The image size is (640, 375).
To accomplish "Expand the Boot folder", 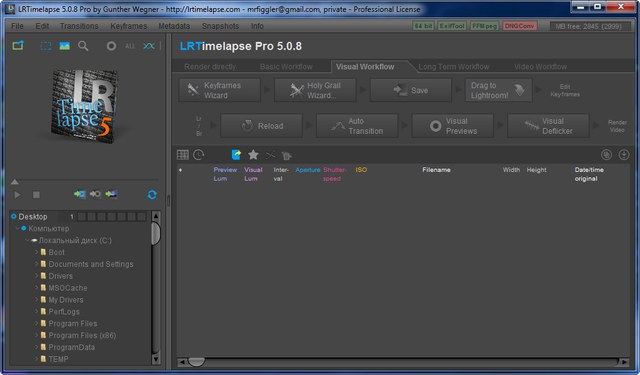I will [x=37, y=252].
